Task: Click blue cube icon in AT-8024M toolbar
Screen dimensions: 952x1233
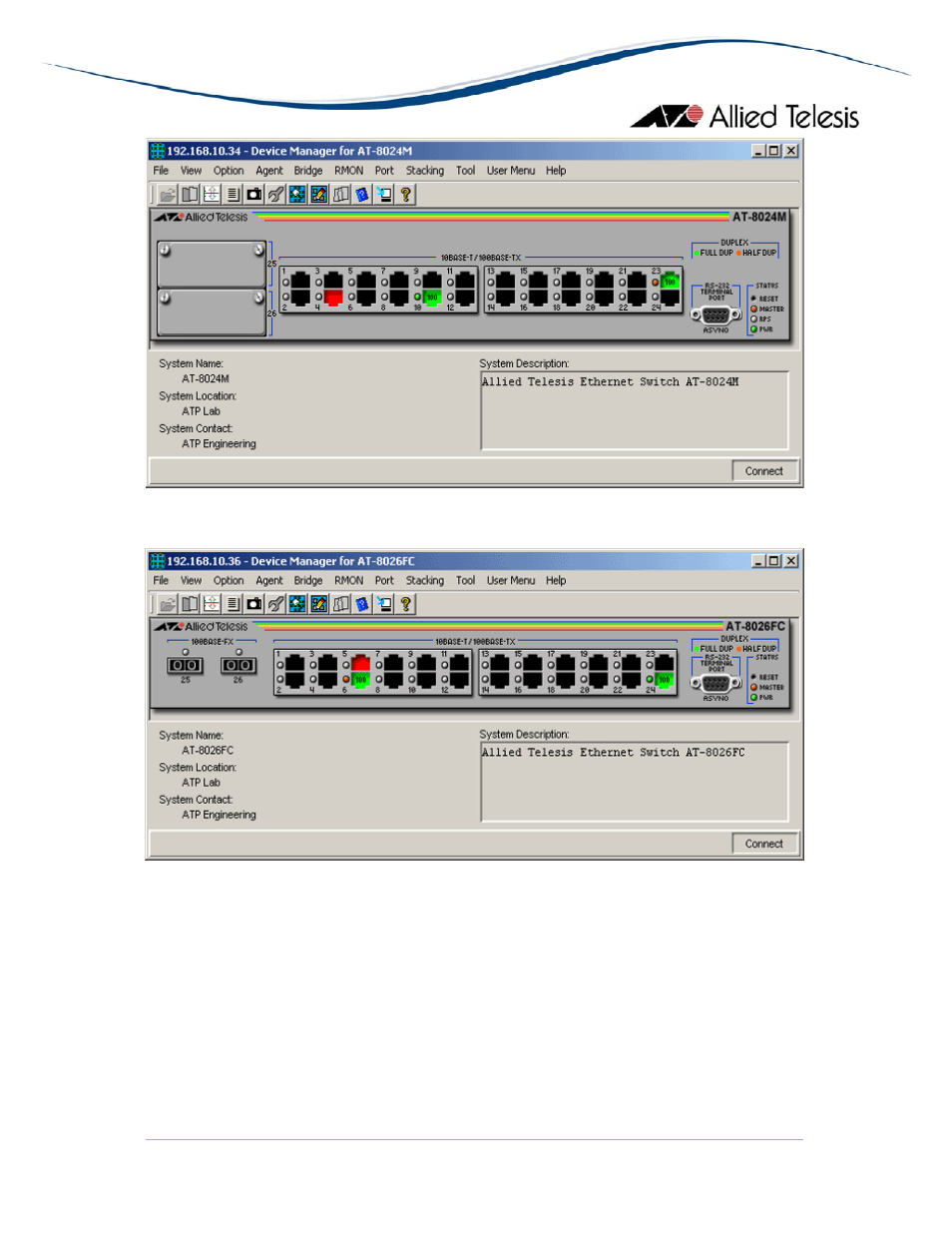Action: (x=362, y=195)
